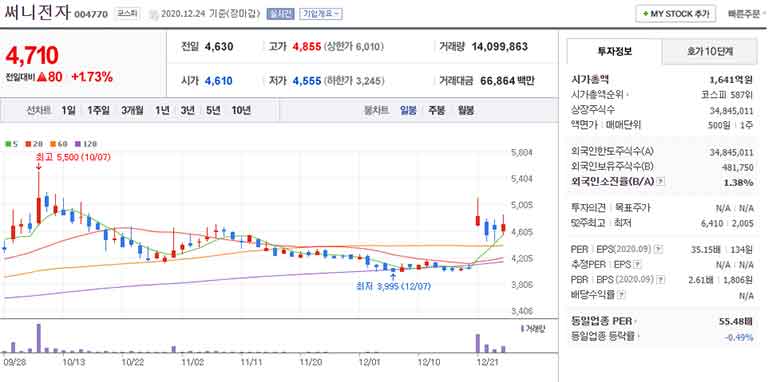Open the help icon next to PER EPS(2020.09)
Image resolution: width=768 pixels, height=382 pixels.
658,249
